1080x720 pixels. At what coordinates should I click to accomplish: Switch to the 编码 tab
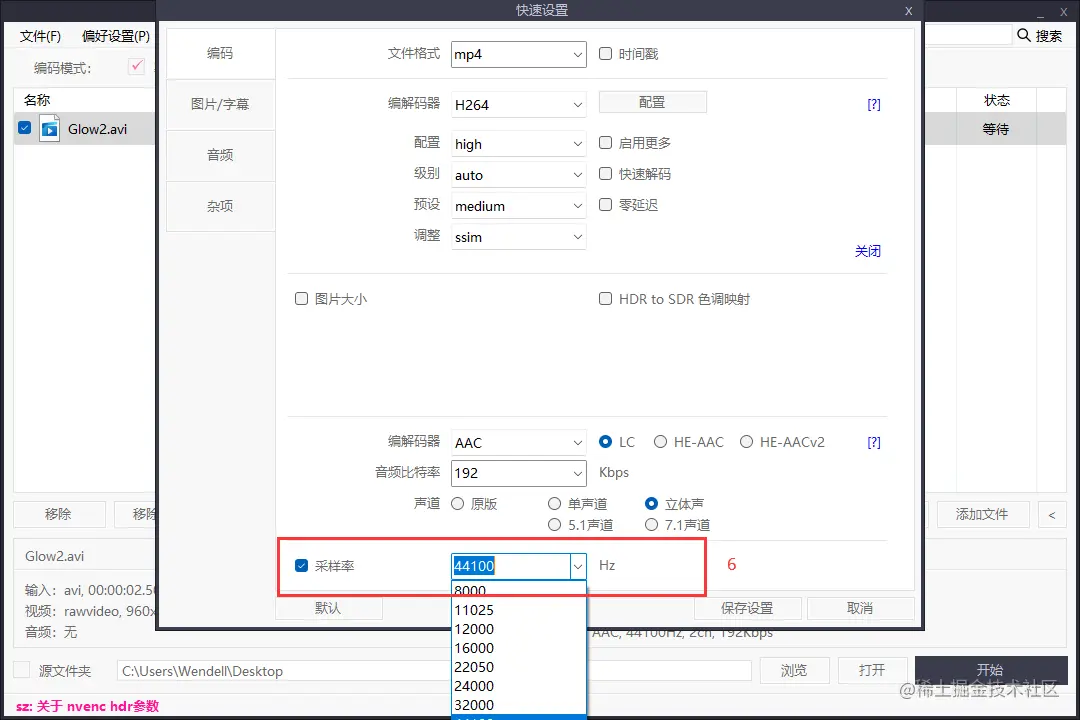coord(220,54)
